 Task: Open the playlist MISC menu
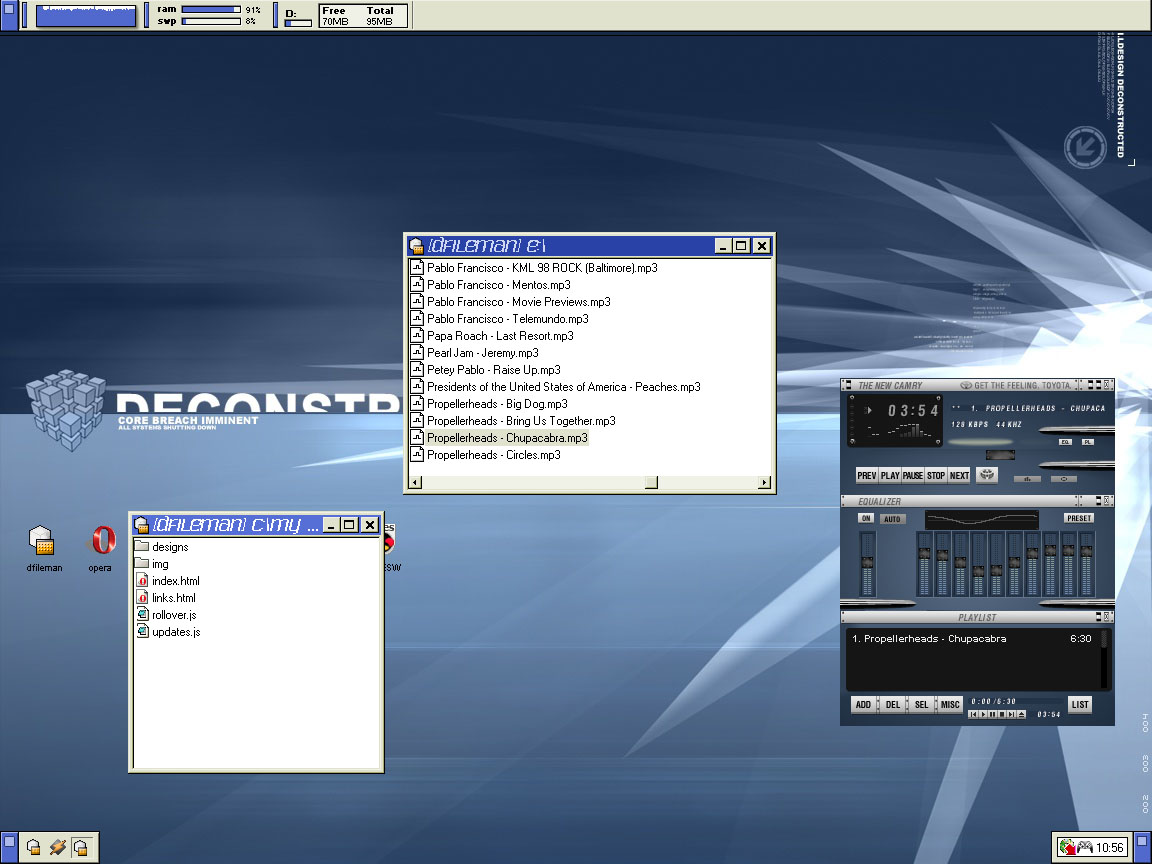tap(950, 705)
